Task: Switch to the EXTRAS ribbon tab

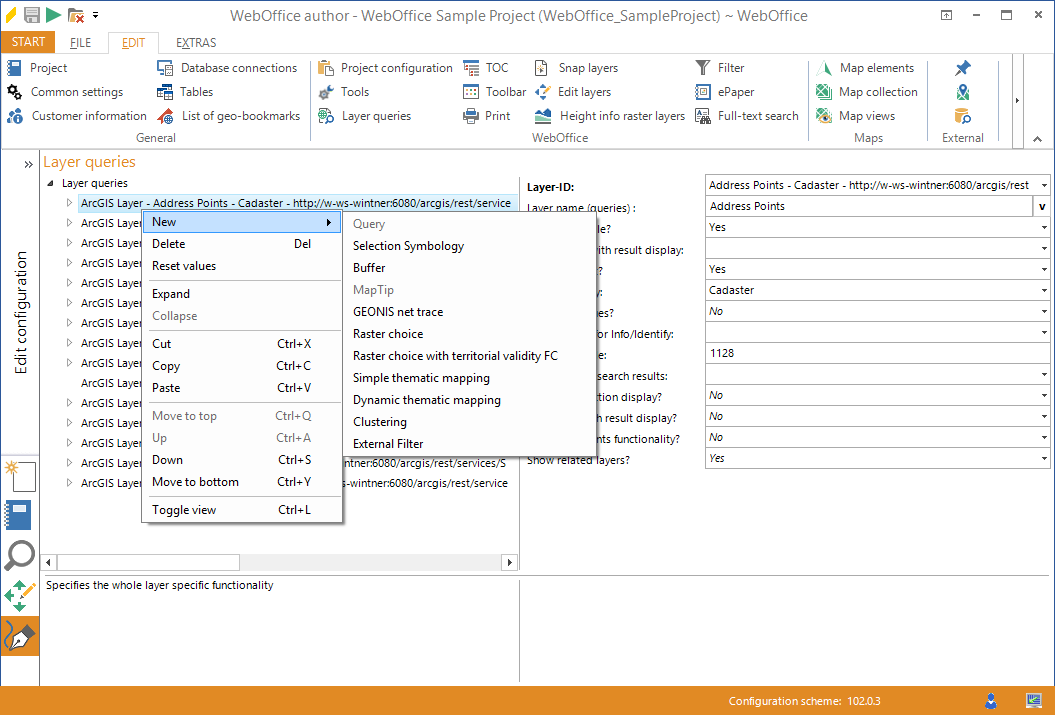Action: point(197,42)
